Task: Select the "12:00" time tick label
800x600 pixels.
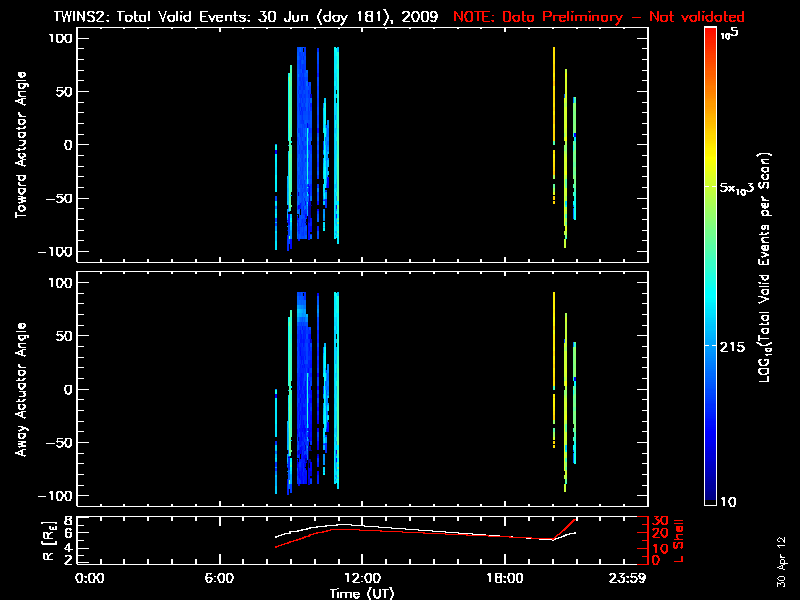Action: click(x=362, y=578)
